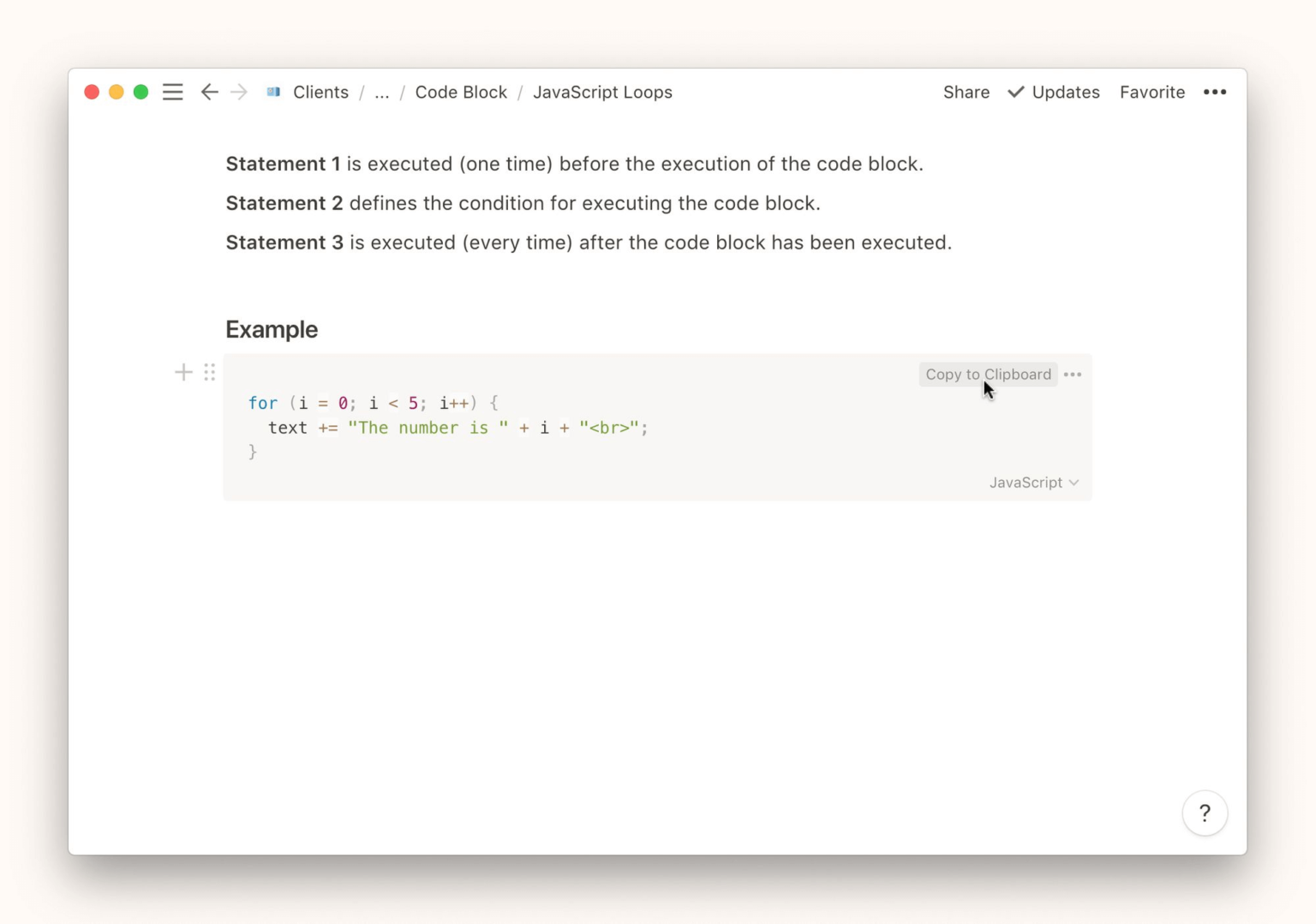Open the code block three-dot menu

point(1072,375)
